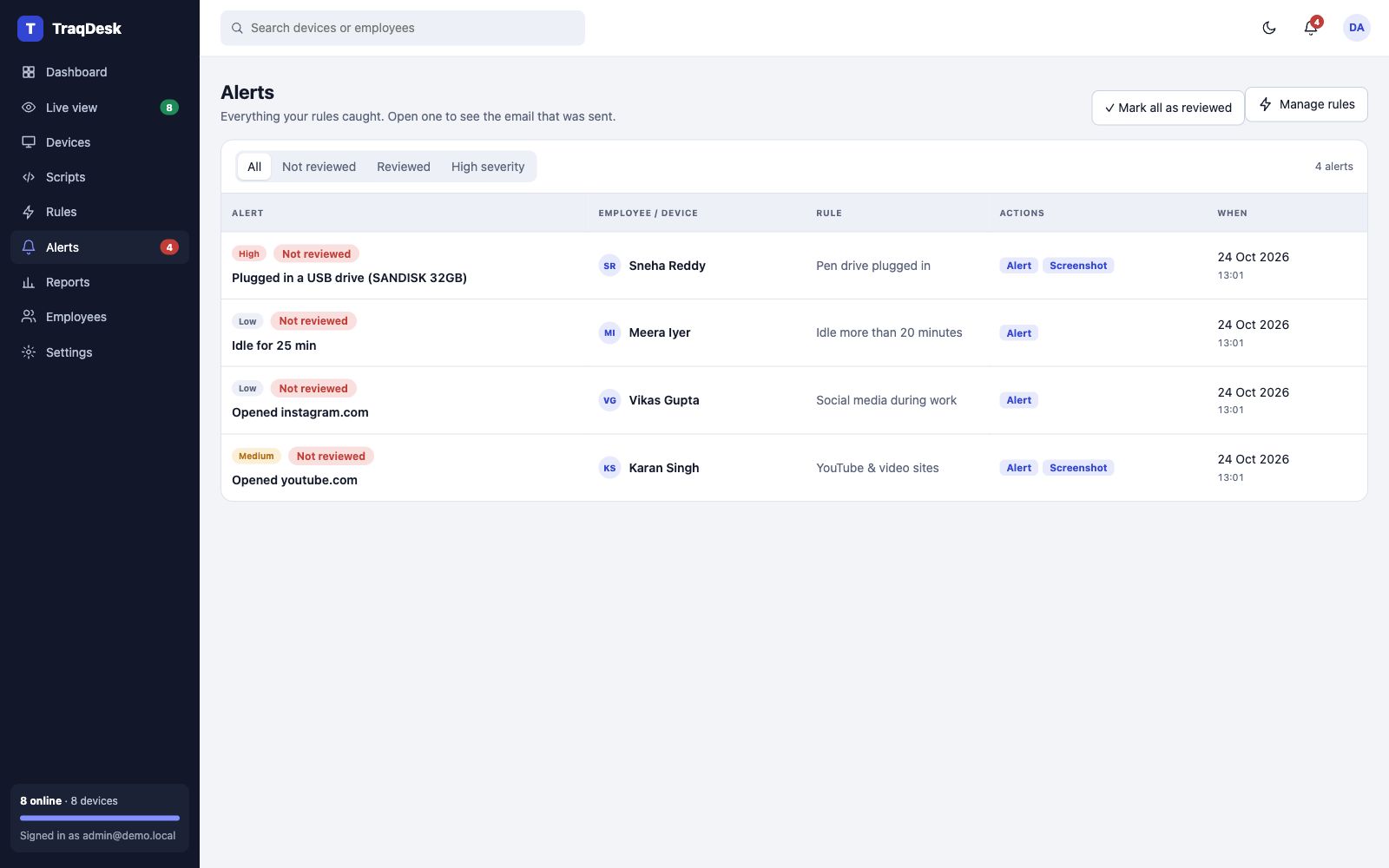Click Meera Iyer's MI avatar
This screenshot has height=868, width=1389.
pyautogui.click(x=609, y=332)
